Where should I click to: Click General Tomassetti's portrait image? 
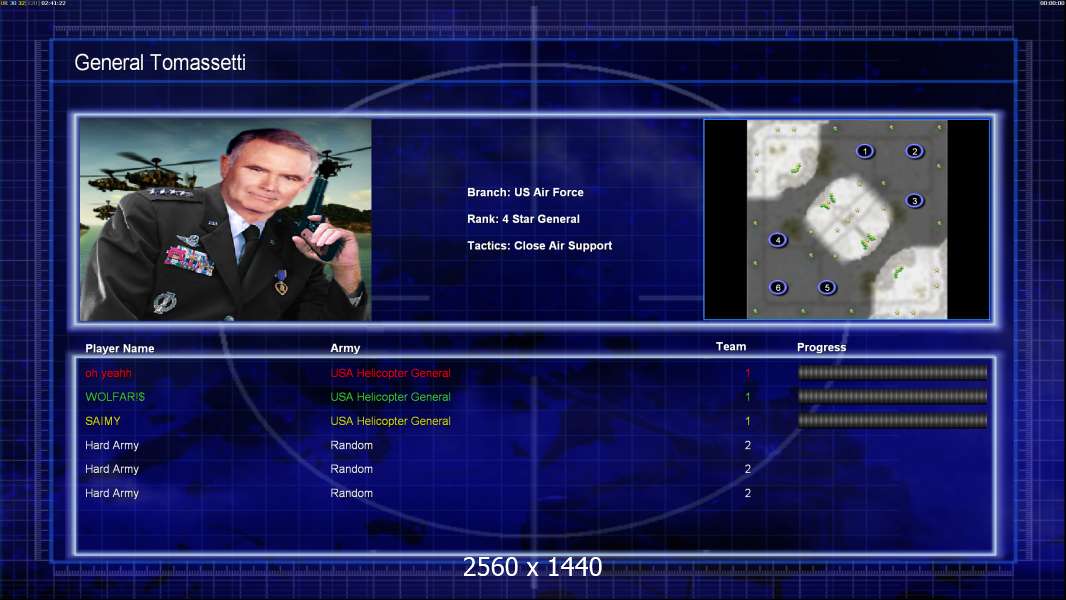coord(226,219)
